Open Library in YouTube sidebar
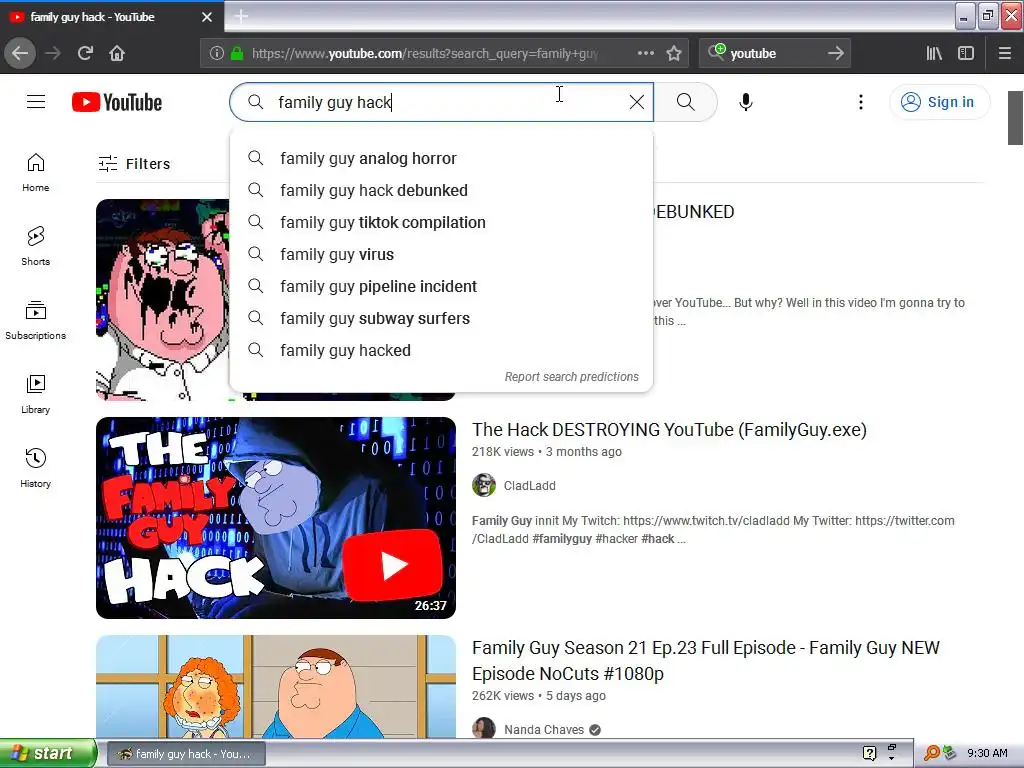 pyautogui.click(x=36, y=394)
